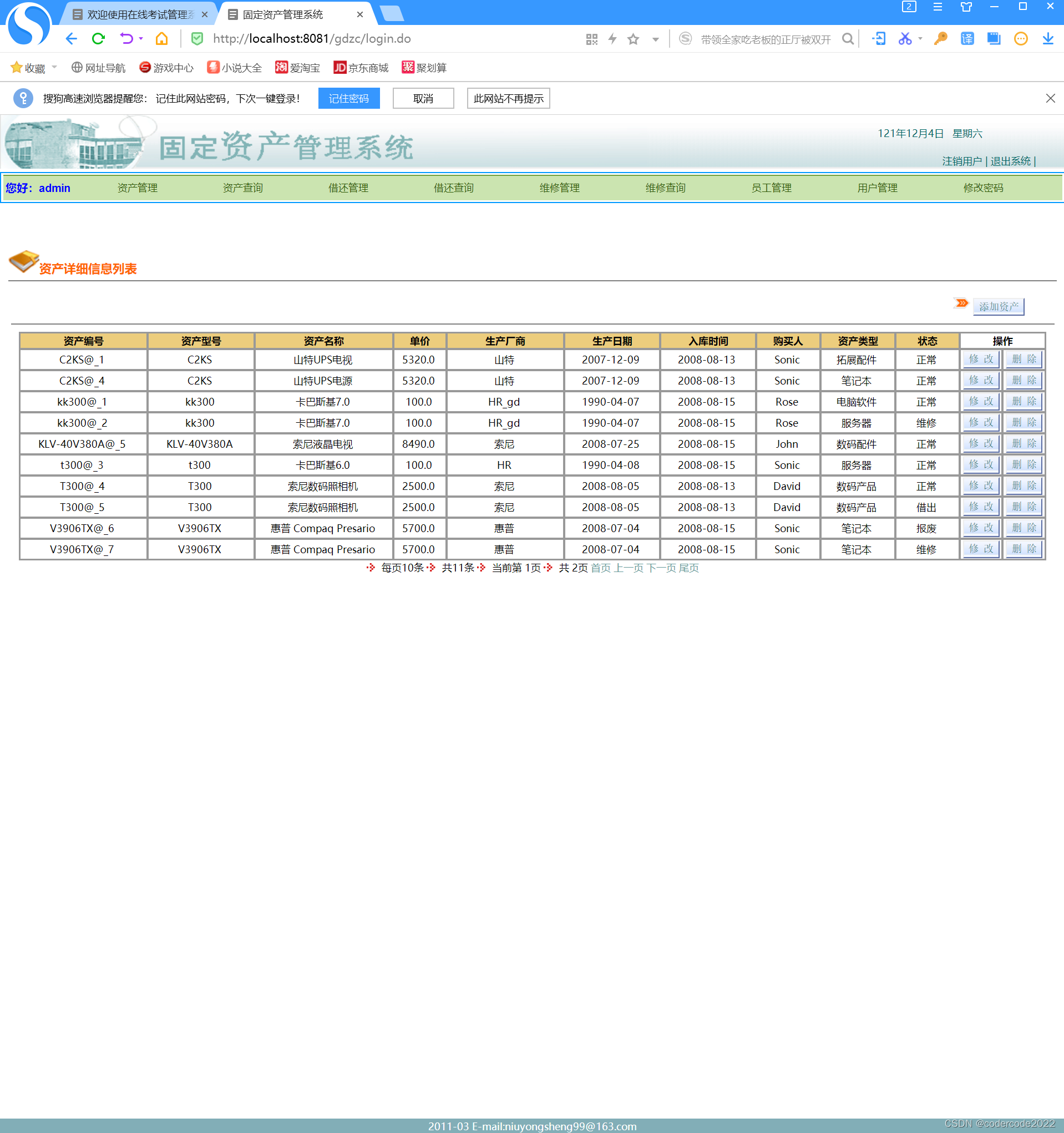
Task: Open the 维修查询 menu
Action: click(666, 188)
